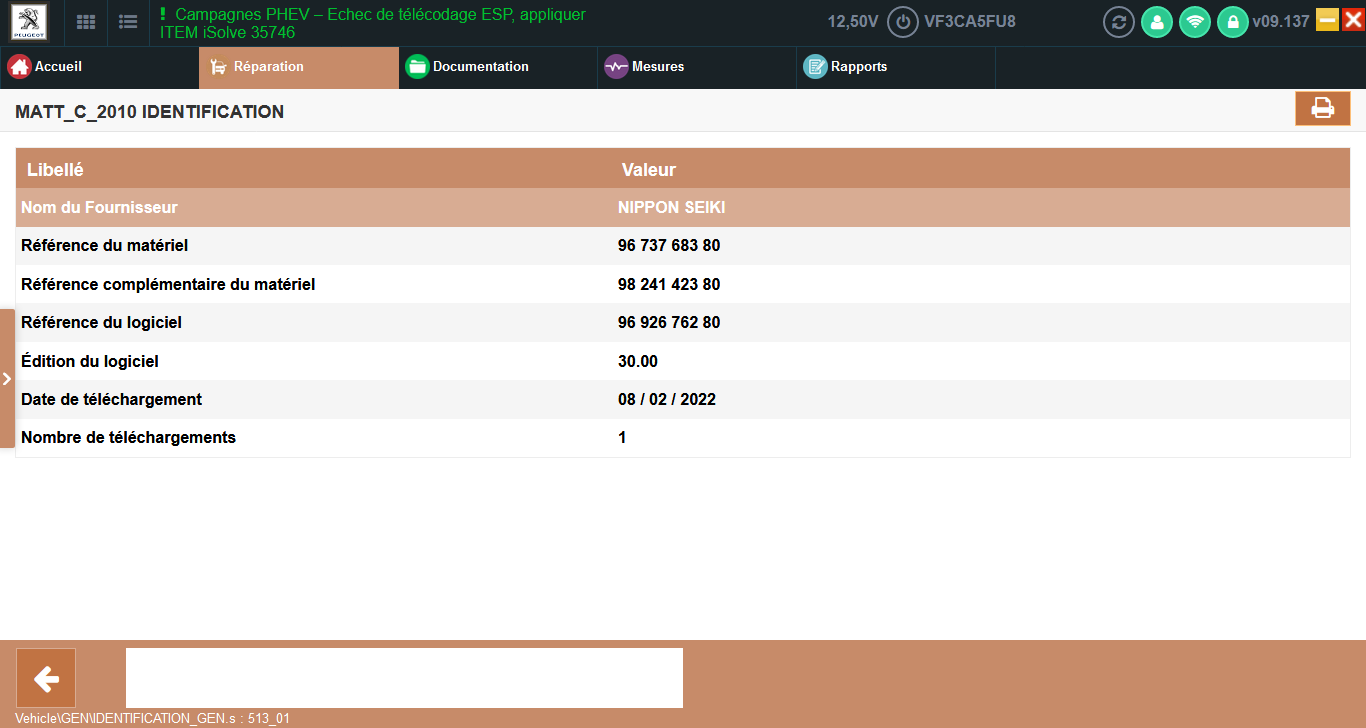Open the user profile icon
This screenshot has height=728, width=1366.
pos(1157,22)
